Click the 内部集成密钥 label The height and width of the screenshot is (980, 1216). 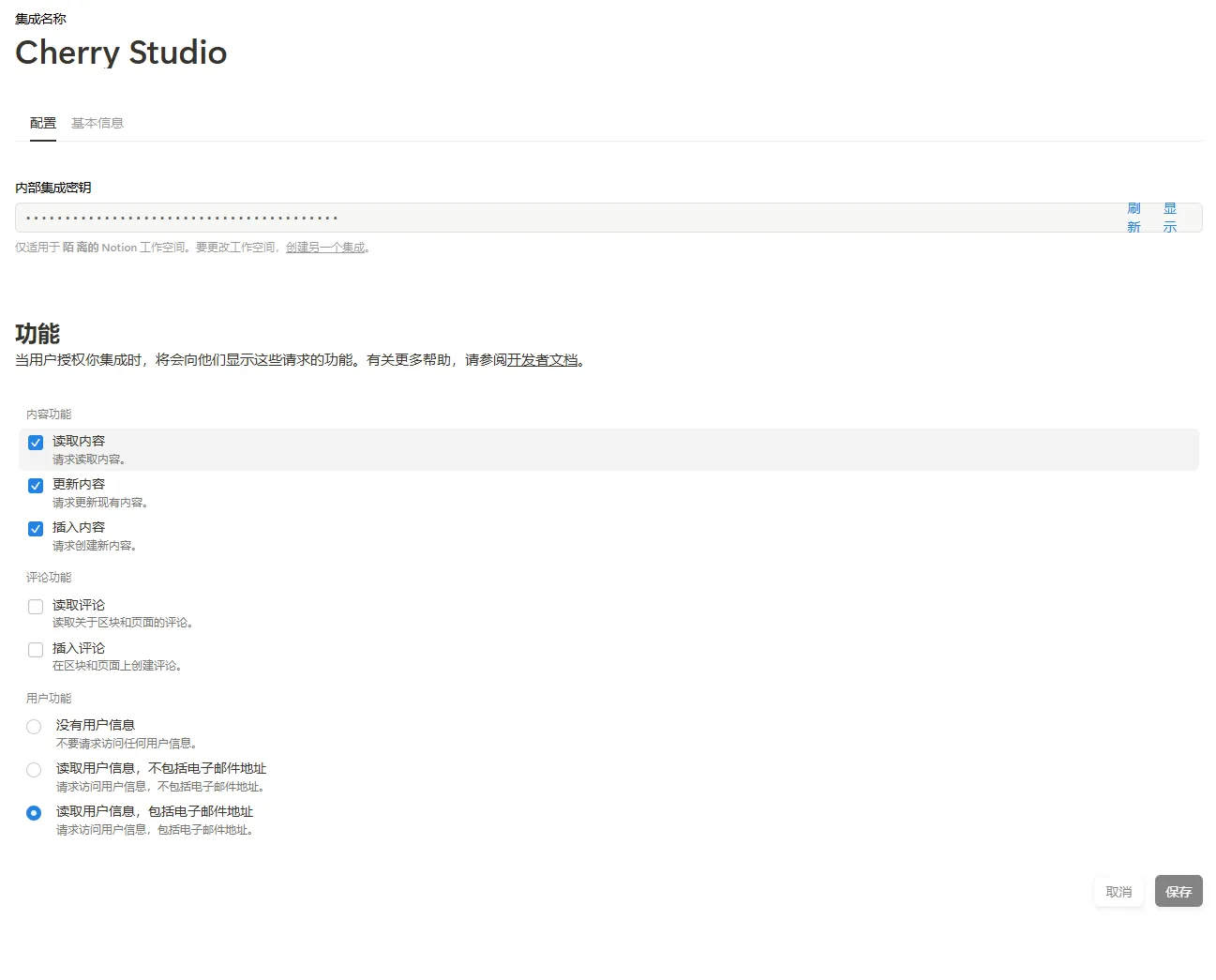[53, 188]
